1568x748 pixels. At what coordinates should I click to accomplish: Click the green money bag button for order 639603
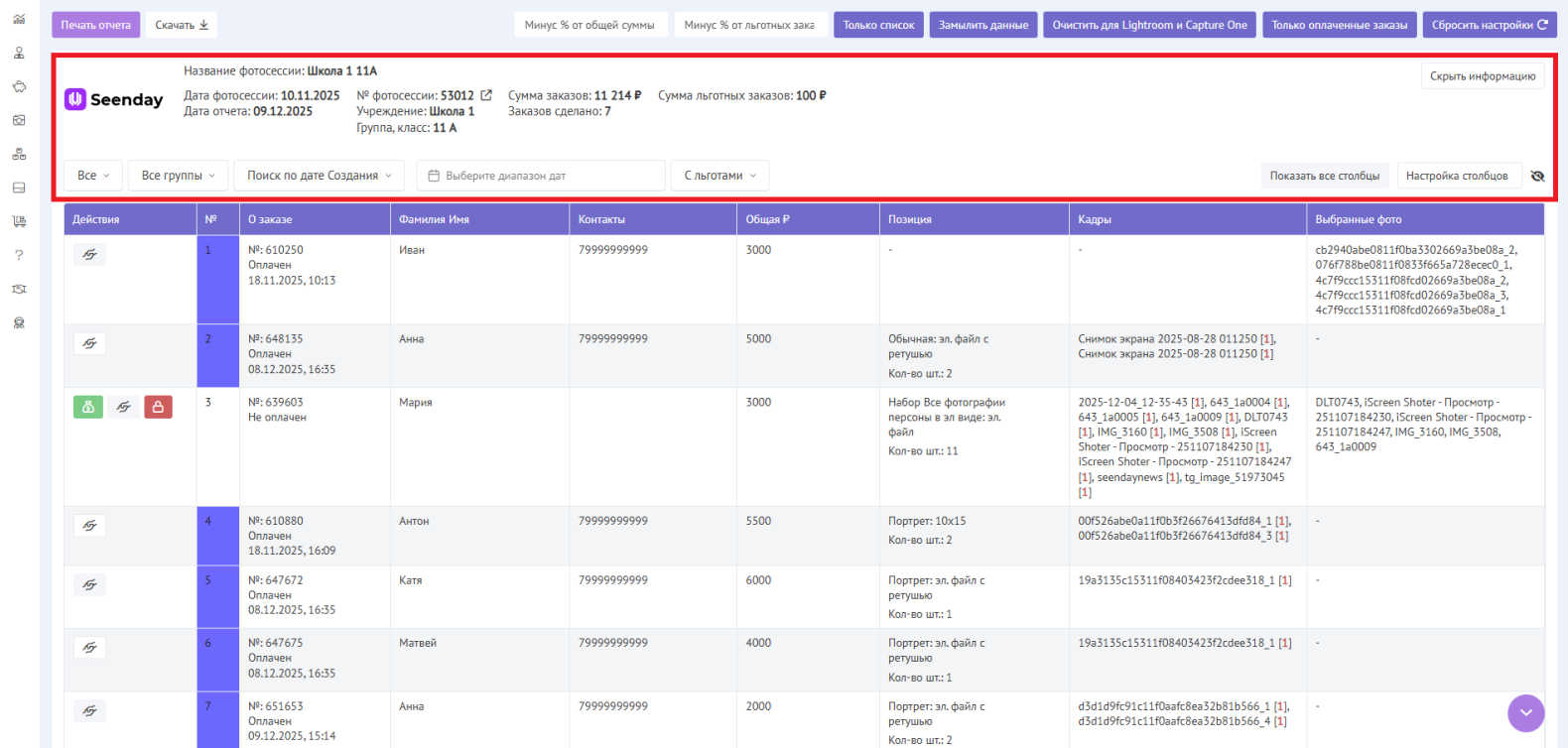click(88, 407)
